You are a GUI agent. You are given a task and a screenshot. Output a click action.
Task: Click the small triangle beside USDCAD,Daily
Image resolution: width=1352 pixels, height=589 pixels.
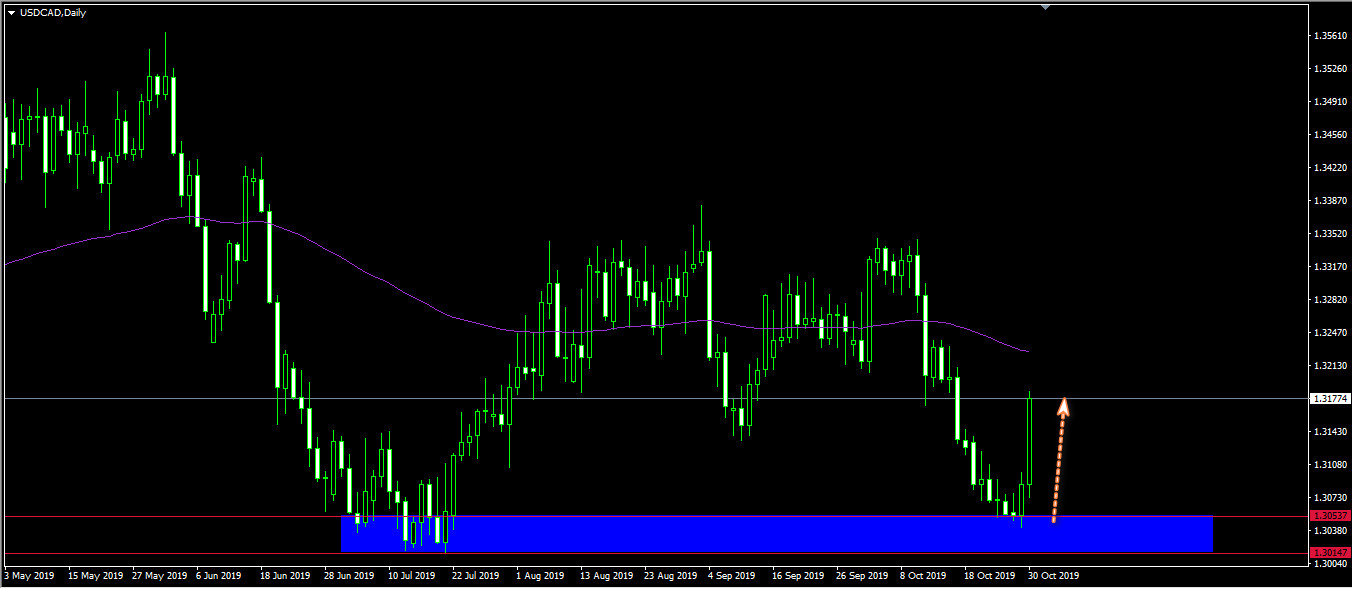pos(11,13)
